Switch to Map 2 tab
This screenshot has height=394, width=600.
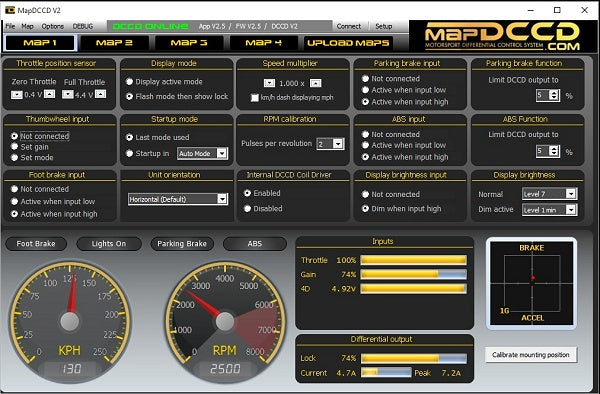tap(114, 42)
